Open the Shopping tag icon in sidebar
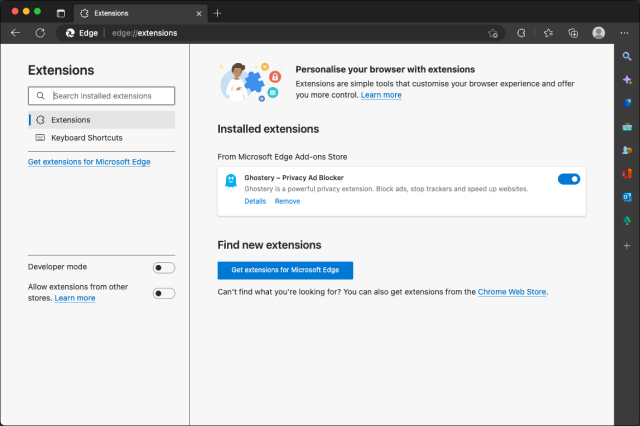This screenshot has width=640, height=426. 627,102
